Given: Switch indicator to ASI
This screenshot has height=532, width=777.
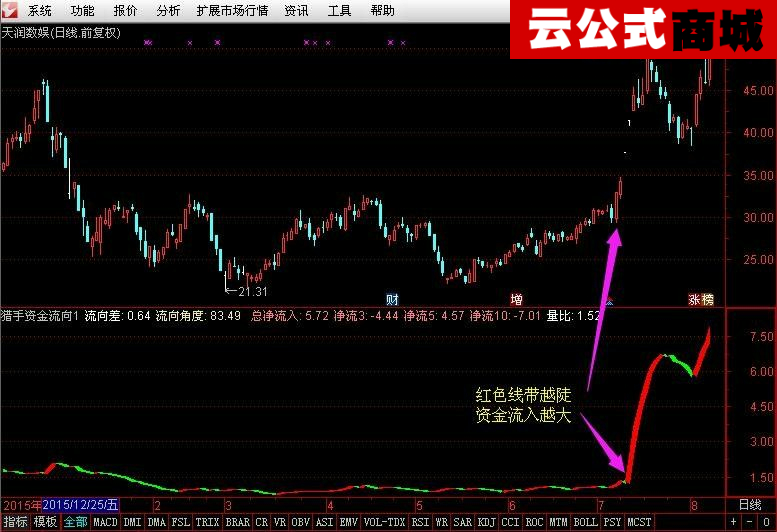Looking at the screenshot, I should point(325,522).
